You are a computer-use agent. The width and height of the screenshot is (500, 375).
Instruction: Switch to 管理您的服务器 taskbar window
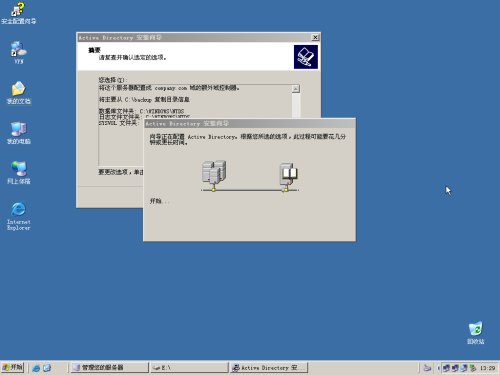point(109,367)
